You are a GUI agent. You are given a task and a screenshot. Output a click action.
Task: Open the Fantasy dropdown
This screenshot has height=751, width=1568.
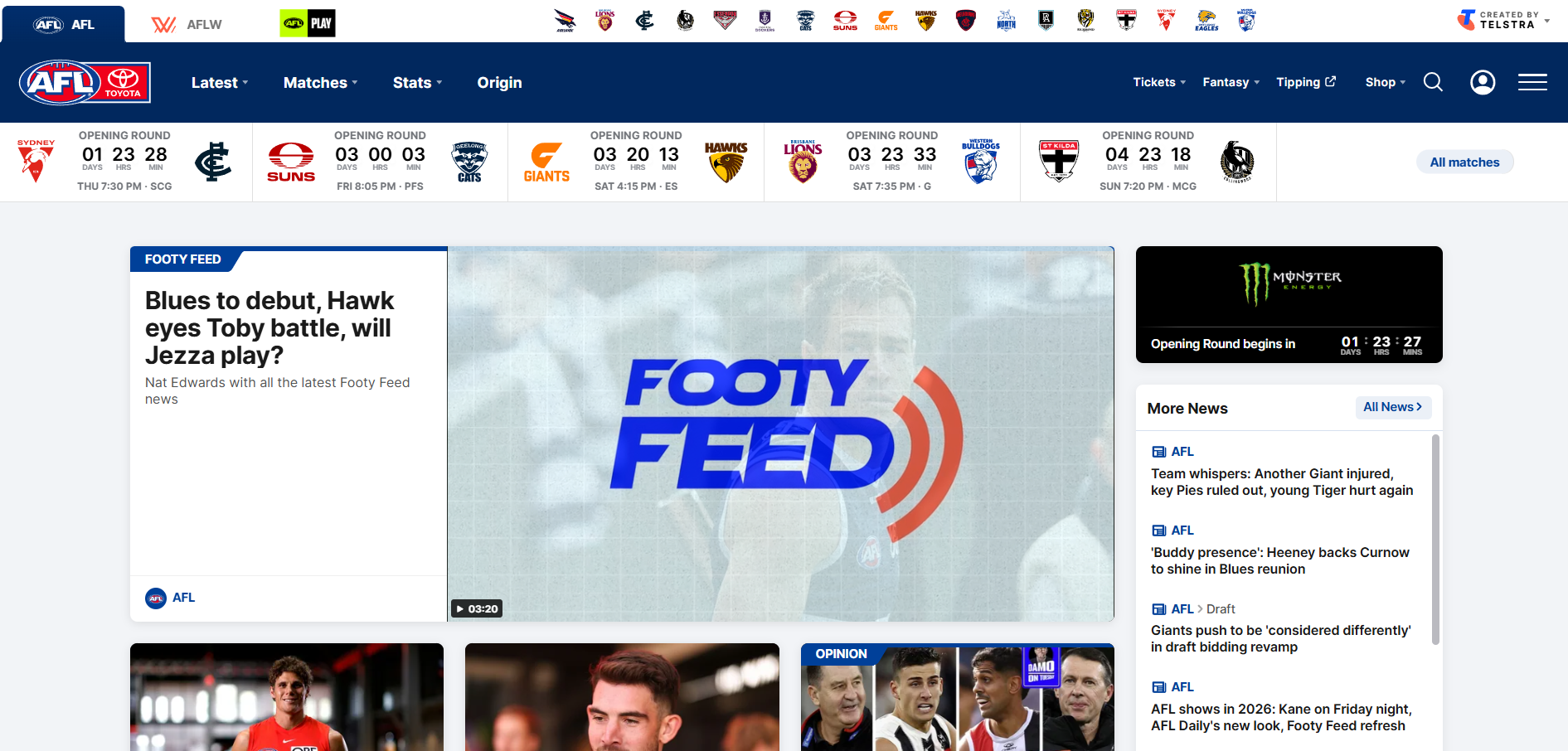[x=1231, y=82]
